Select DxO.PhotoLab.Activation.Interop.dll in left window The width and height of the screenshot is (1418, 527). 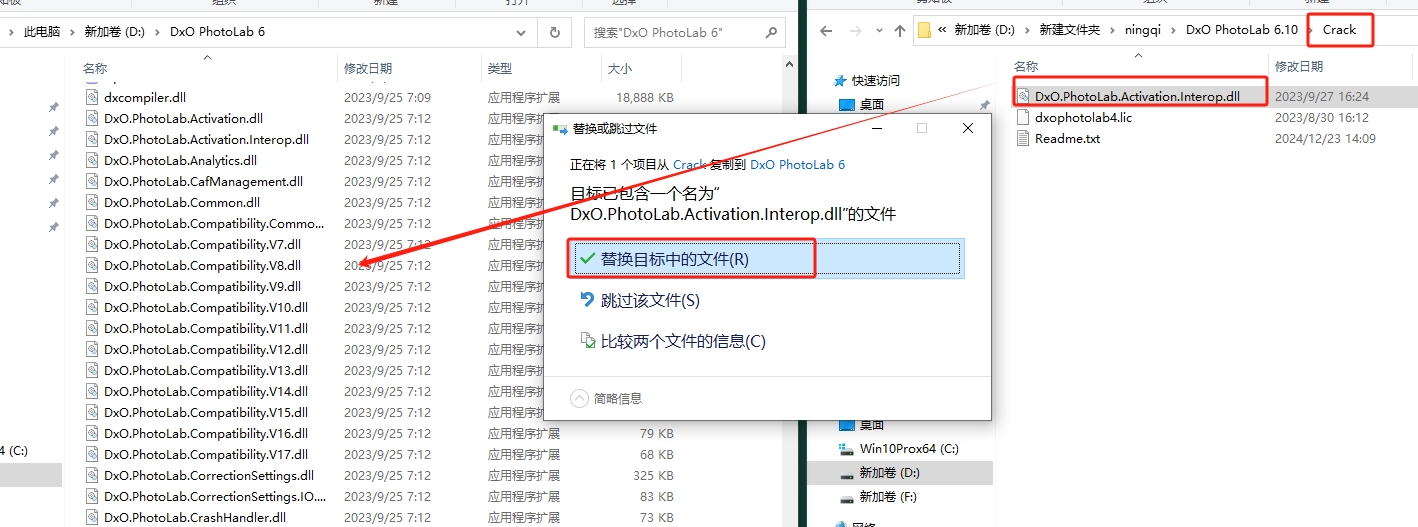(x=206, y=140)
